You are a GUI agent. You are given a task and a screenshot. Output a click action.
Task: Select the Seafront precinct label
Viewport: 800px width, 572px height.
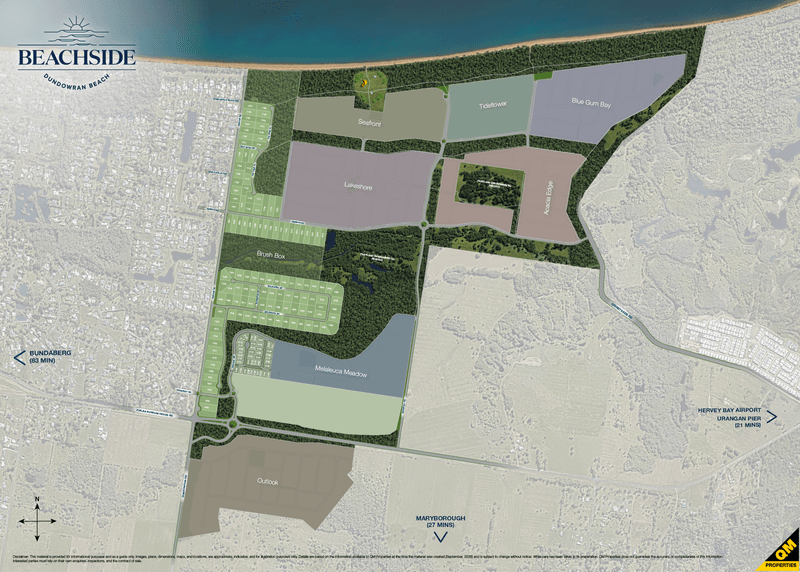[369, 122]
